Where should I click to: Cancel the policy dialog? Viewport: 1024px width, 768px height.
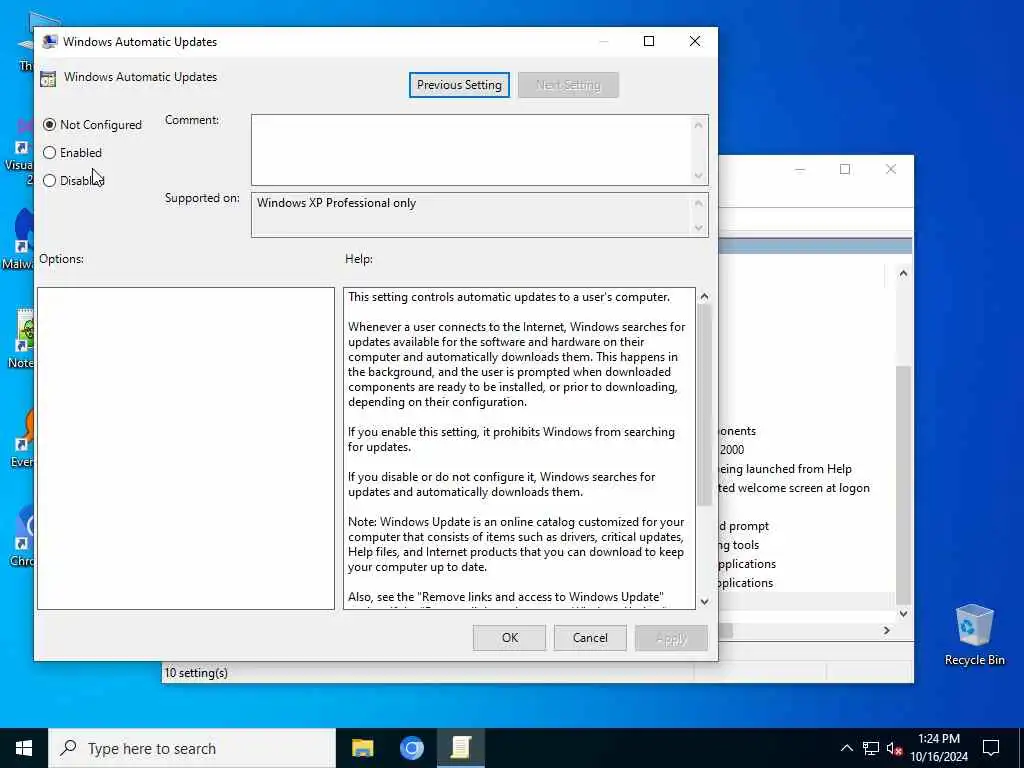click(590, 638)
